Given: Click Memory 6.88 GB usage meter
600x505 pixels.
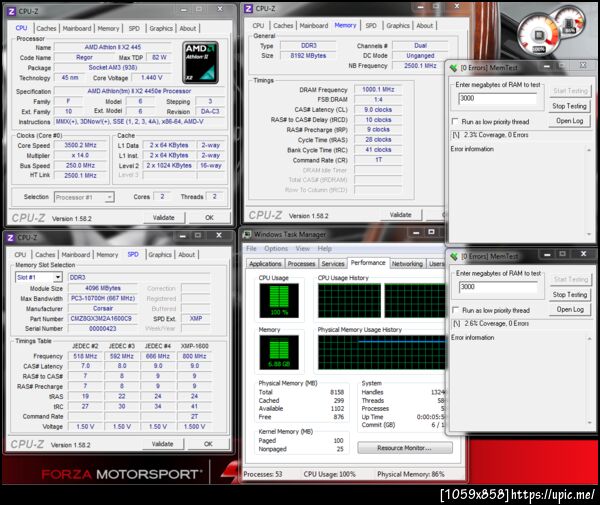Looking at the screenshot, I should 279,352.
